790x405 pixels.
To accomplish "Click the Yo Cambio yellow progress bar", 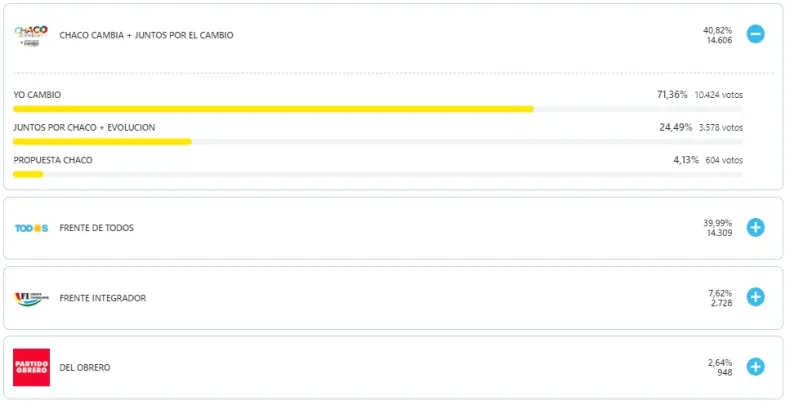I will coord(273,109).
